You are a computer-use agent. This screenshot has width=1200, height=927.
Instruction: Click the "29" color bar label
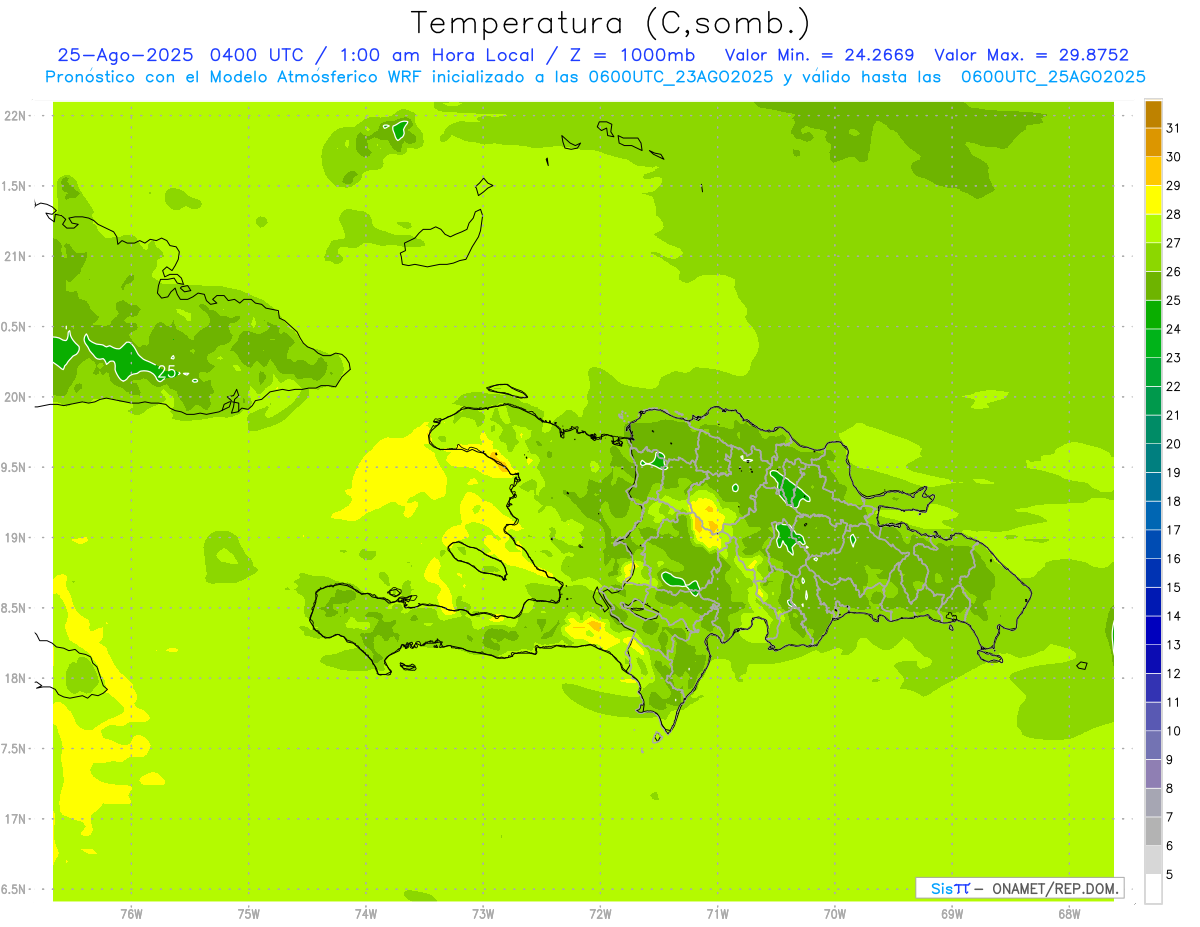coord(1174,185)
